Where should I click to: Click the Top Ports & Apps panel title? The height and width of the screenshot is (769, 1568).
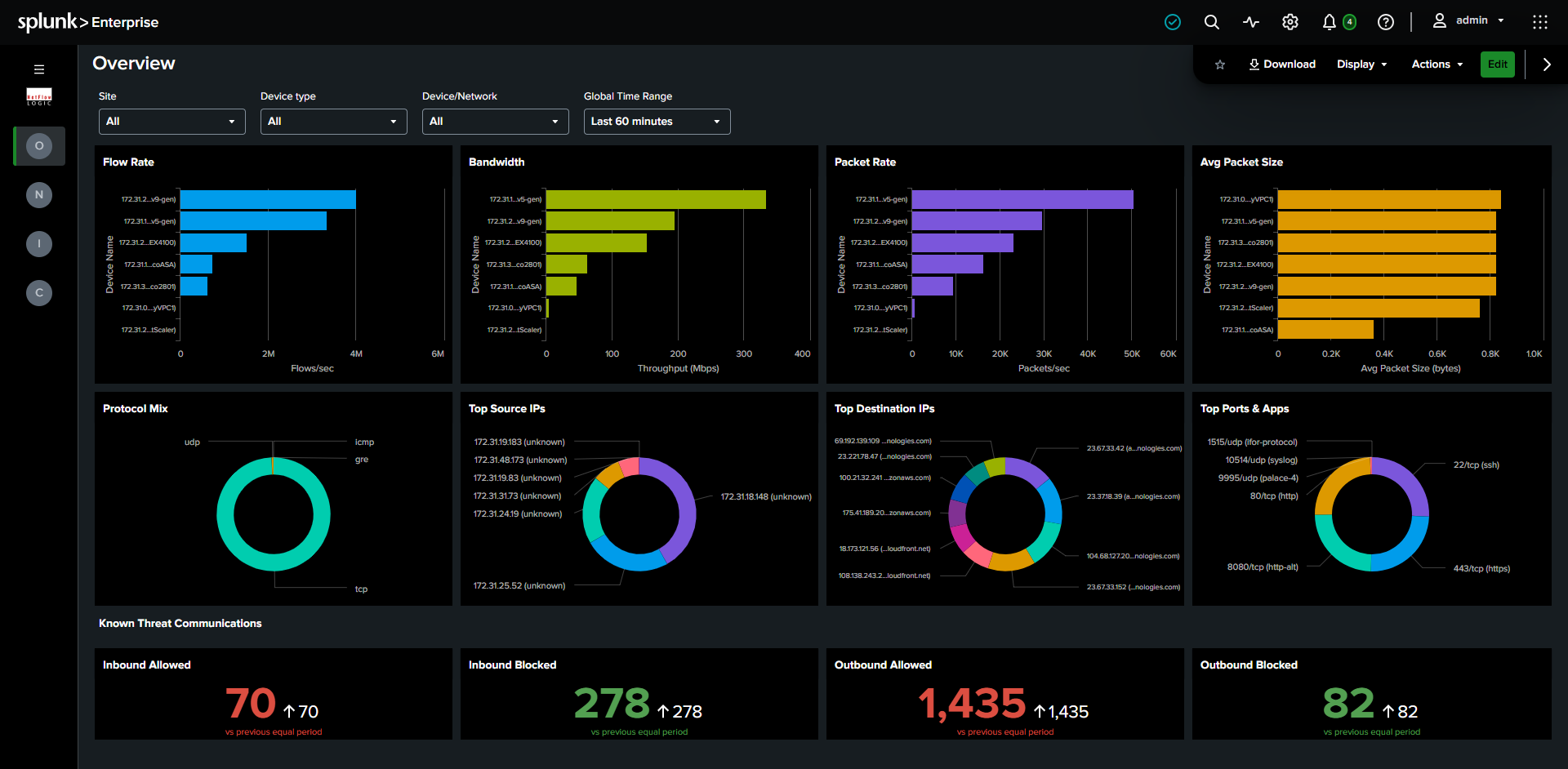point(1245,409)
